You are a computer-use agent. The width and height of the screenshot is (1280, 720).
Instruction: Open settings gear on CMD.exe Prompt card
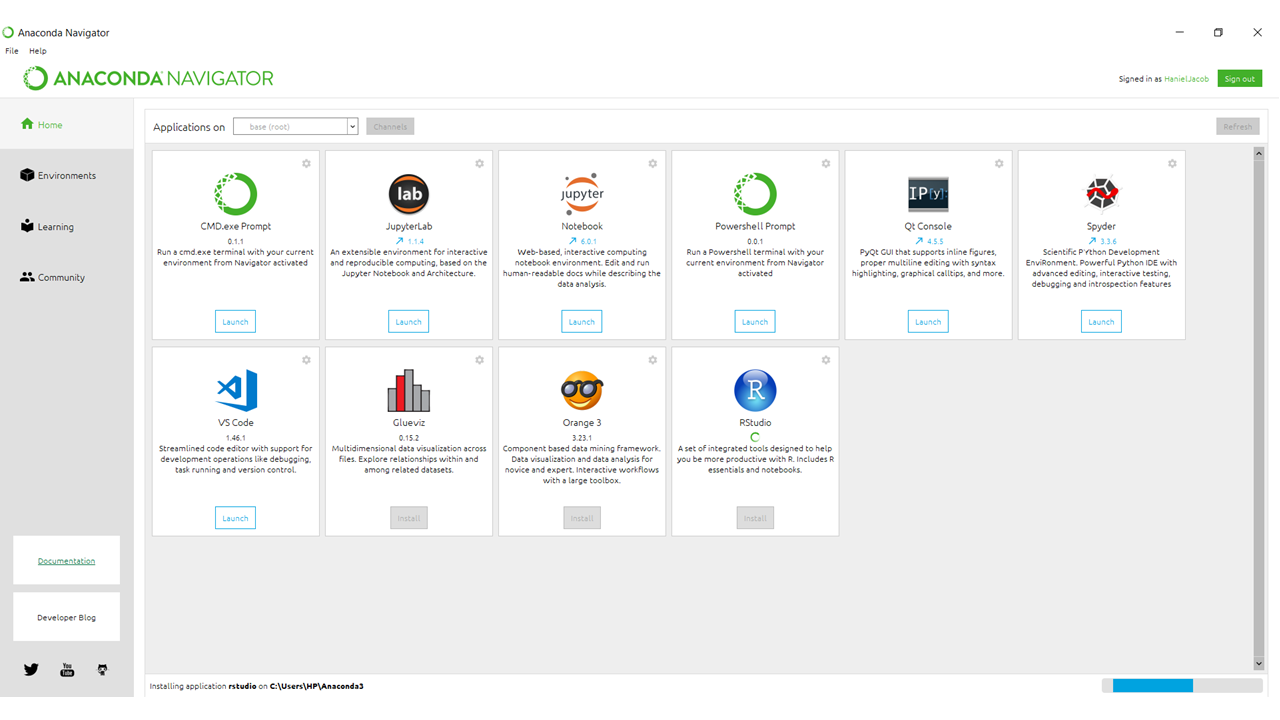[x=306, y=164]
